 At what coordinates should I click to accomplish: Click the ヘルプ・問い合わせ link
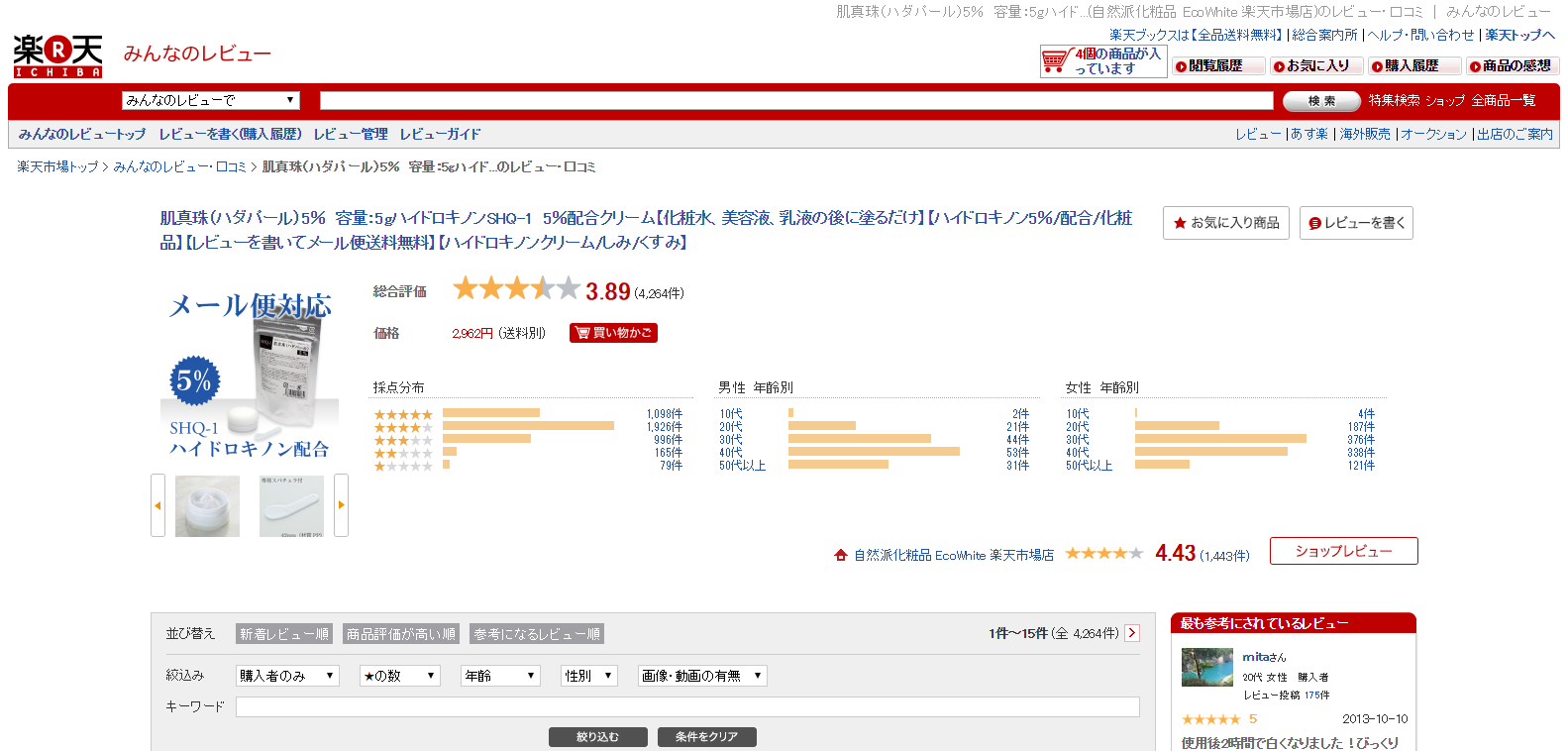pos(1421,35)
